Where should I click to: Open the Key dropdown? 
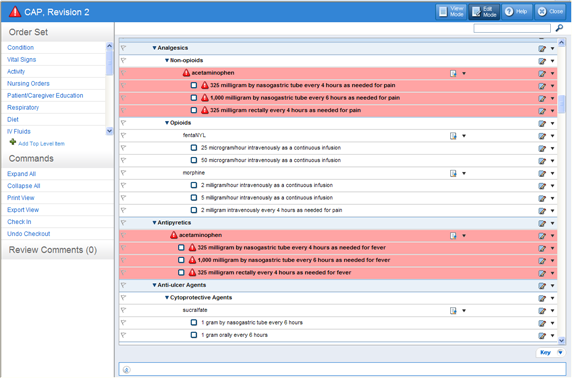550,352
